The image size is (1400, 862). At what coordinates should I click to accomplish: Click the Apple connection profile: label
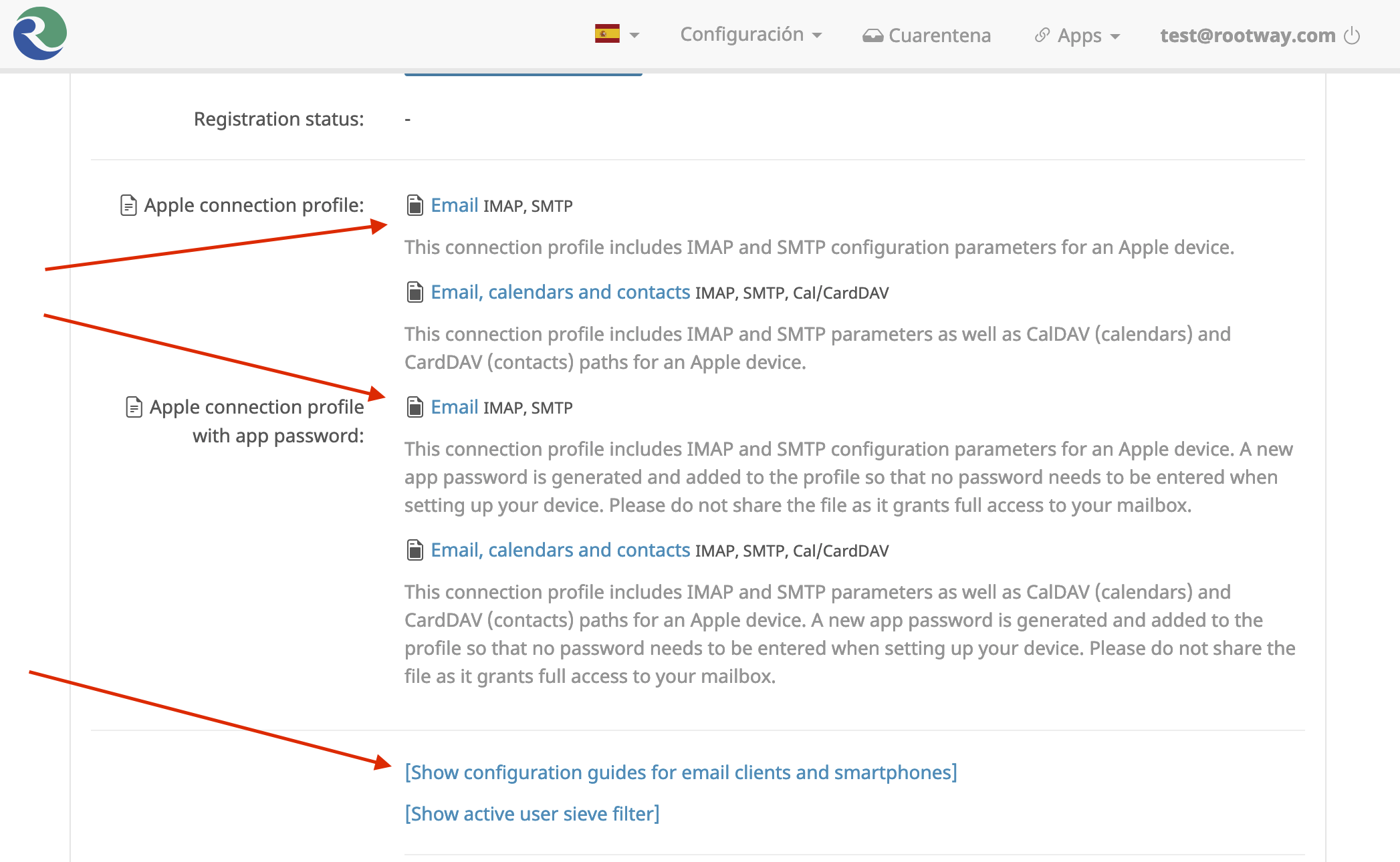click(254, 205)
